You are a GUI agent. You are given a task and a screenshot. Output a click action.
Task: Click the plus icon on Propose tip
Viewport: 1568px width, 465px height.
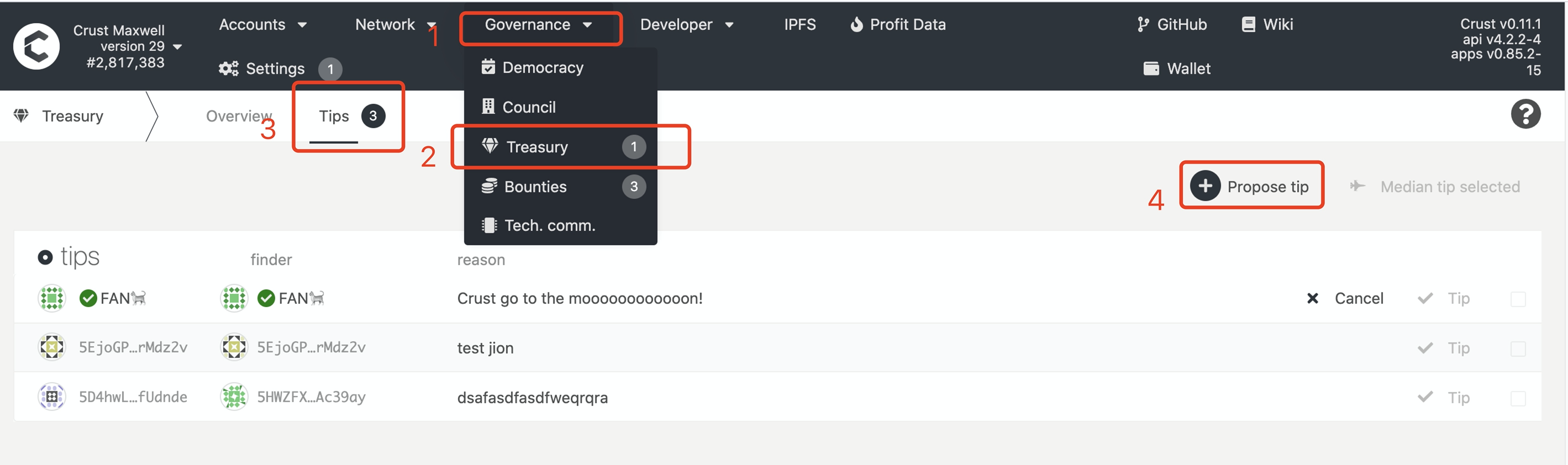(x=1205, y=186)
